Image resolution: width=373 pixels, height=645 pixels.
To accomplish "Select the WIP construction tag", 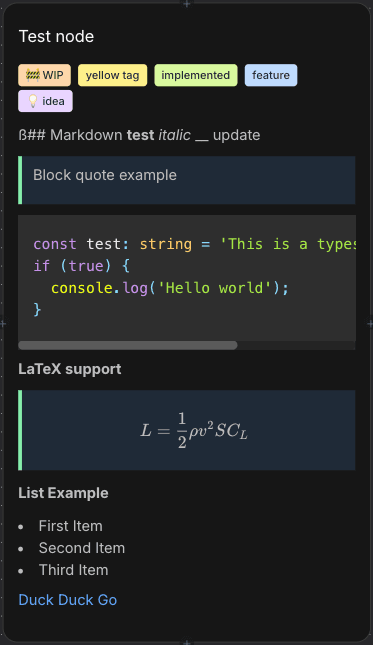I will [x=44, y=75].
